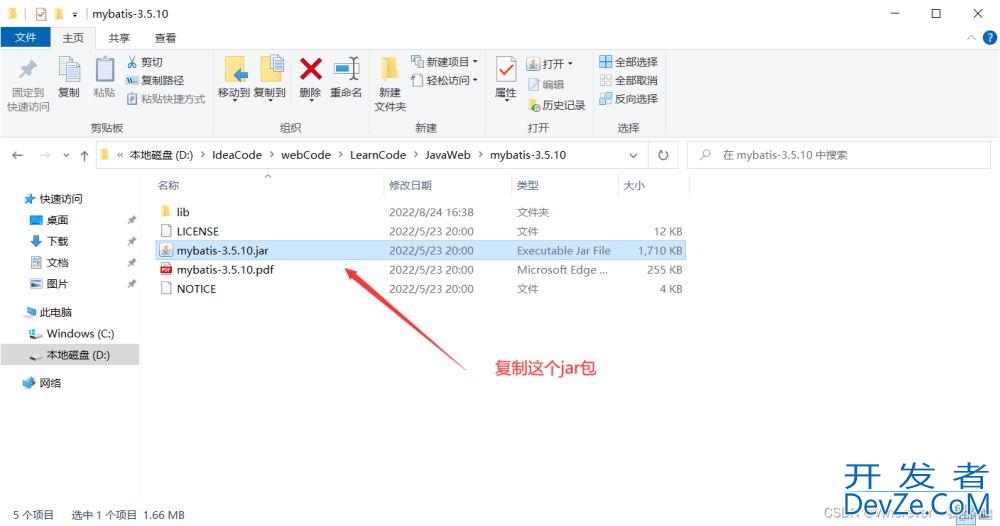Screen dimensions: 1000x526
Task: Click the search box for mybatis-3.5.10
Action: click(x=838, y=155)
